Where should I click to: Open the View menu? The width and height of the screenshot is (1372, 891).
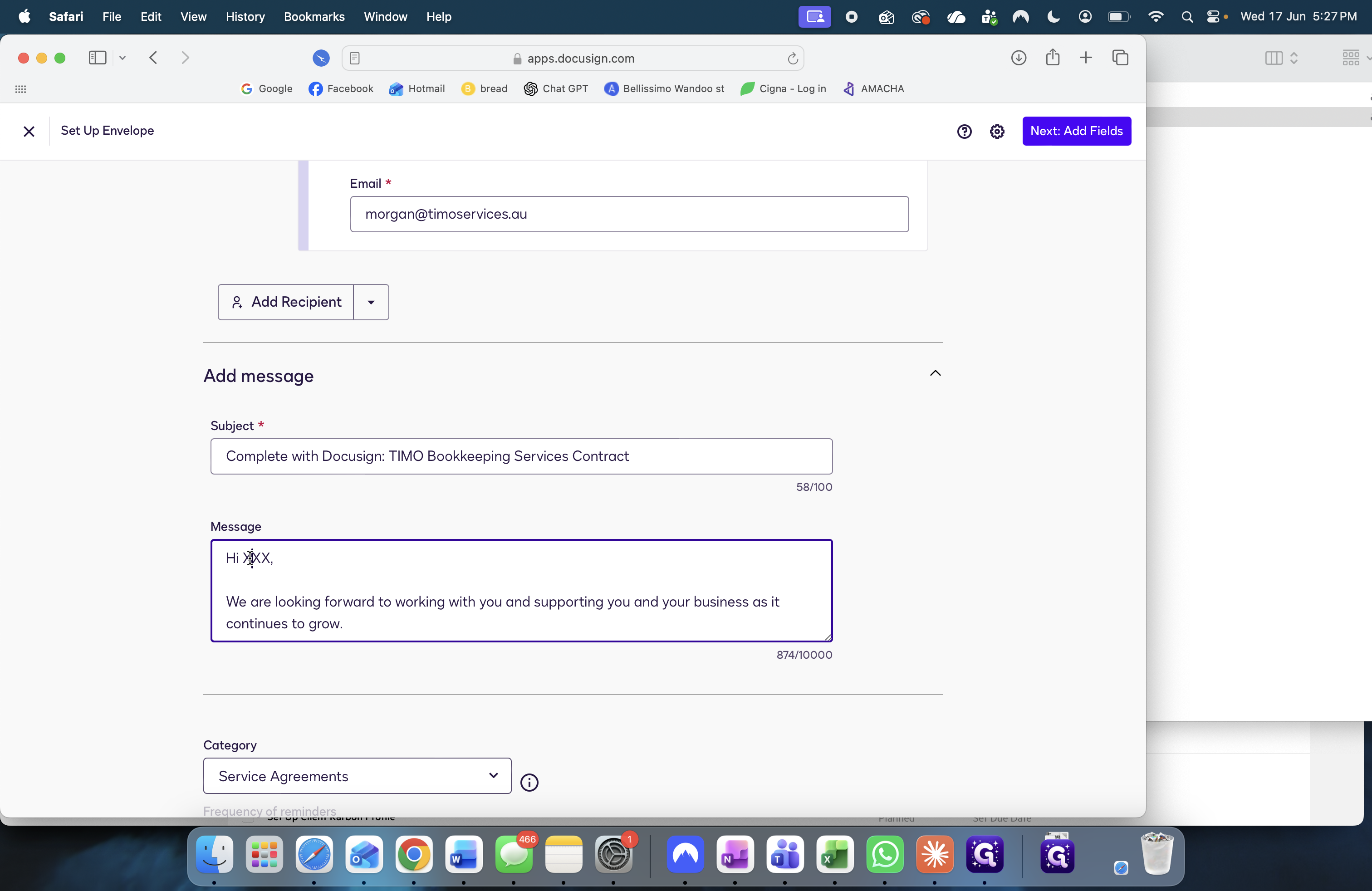click(193, 16)
